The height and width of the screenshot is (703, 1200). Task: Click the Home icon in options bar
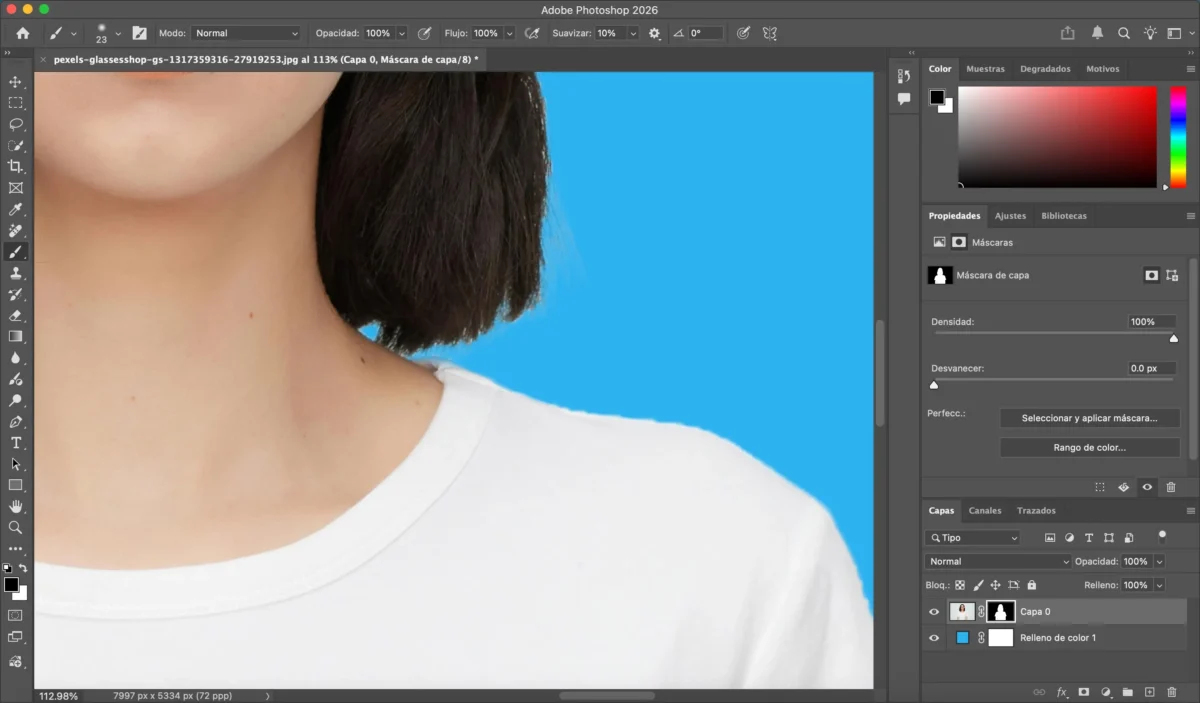(23, 33)
